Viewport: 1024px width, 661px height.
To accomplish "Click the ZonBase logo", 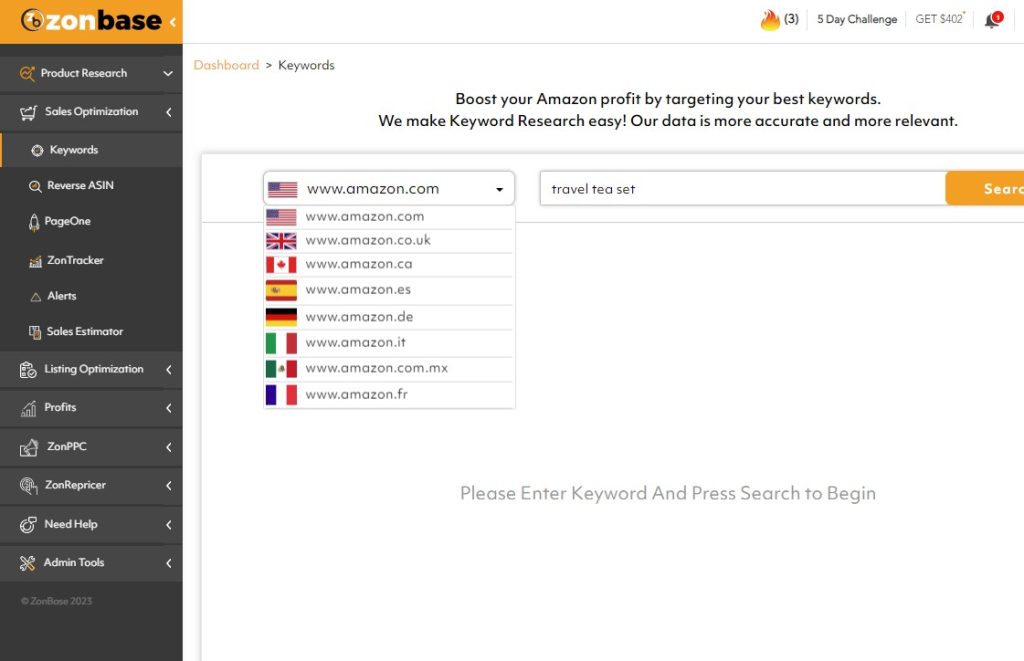I will click(90, 21).
